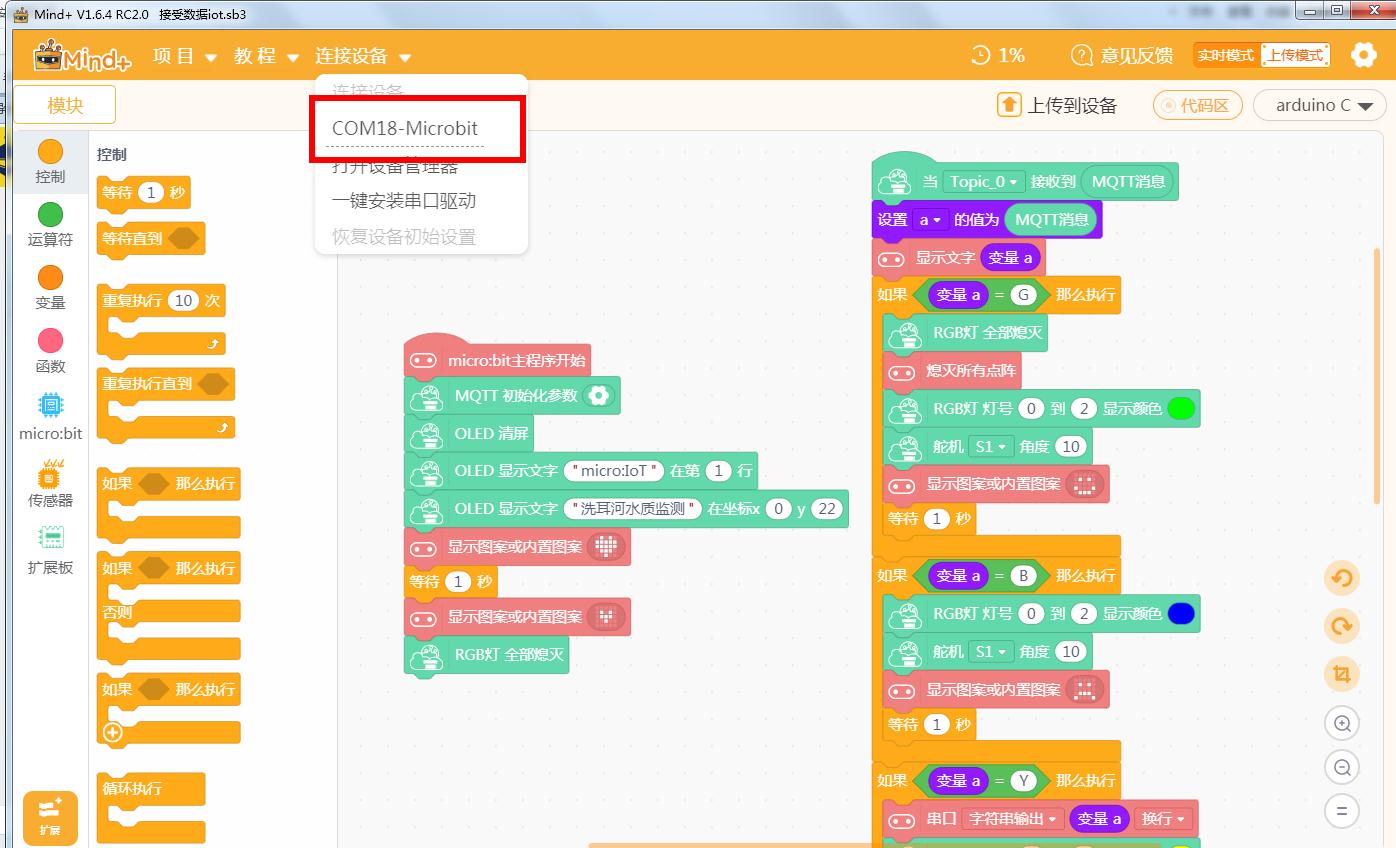
Task: Select the 控制 category circle
Action: pyautogui.click(x=50, y=151)
